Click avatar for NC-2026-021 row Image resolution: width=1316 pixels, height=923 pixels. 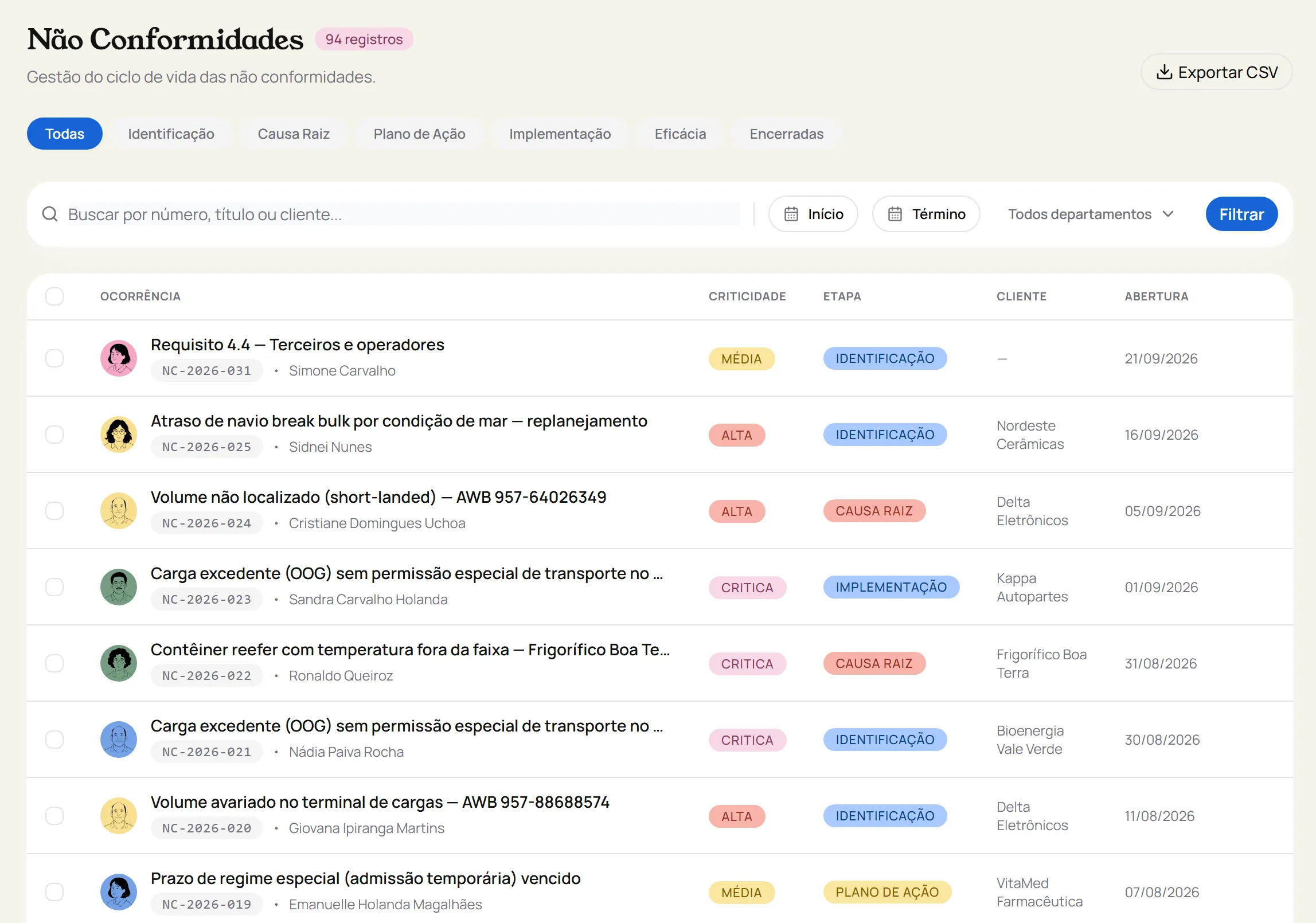(x=119, y=740)
